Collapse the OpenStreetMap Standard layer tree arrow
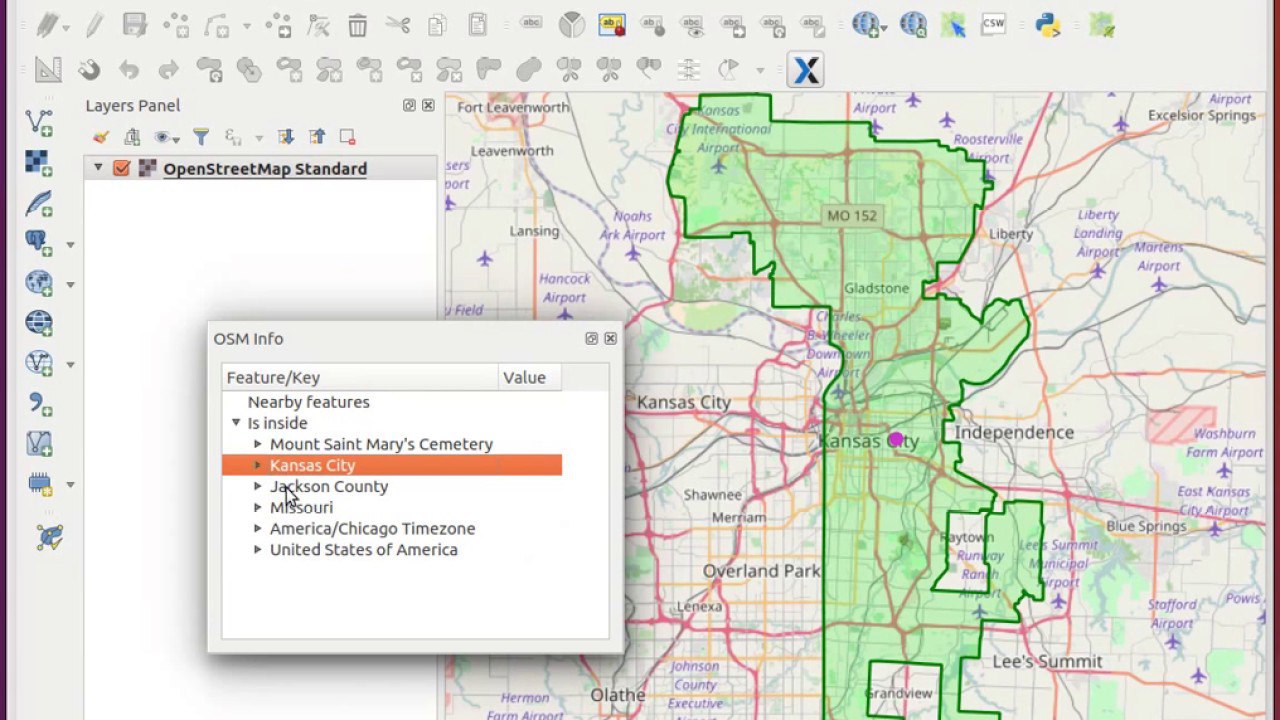Image resolution: width=1280 pixels, height=720 pixels. point(98,168)
